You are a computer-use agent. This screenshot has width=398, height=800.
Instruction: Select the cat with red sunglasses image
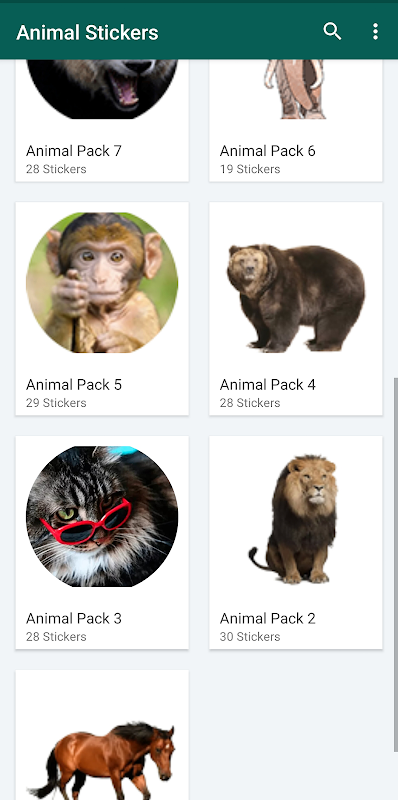point(102,516)
